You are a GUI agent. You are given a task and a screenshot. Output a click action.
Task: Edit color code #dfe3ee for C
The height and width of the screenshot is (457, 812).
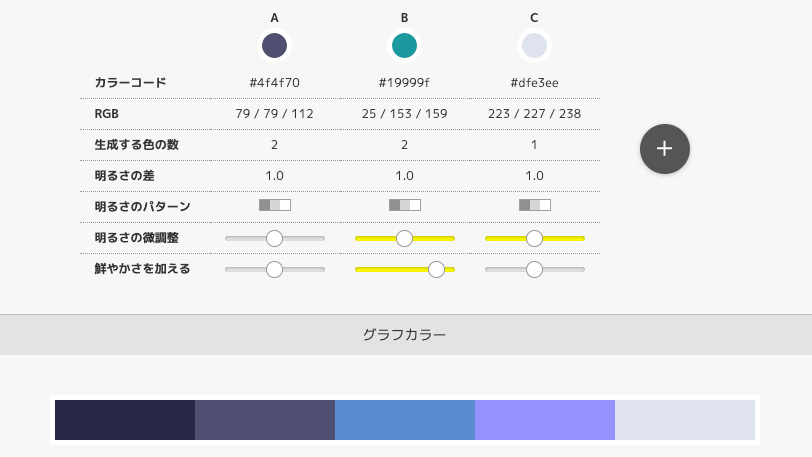(534, 83)
